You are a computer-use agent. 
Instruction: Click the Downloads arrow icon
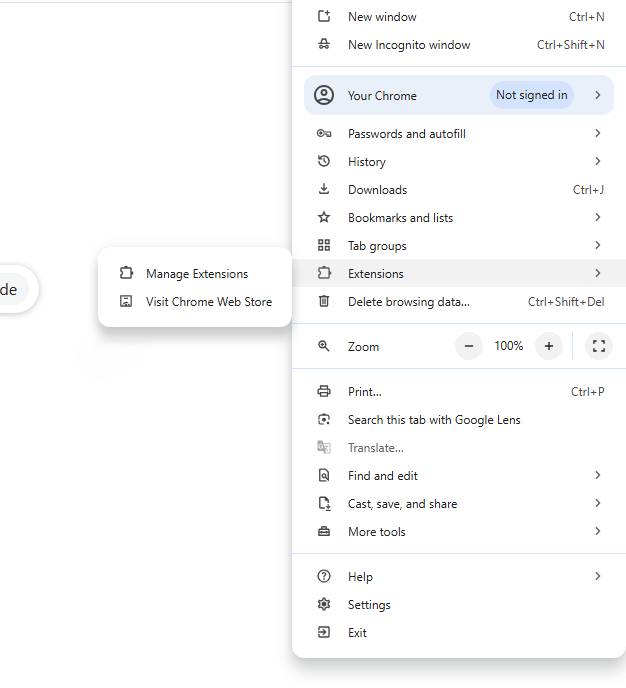pyautogui.click(x=324, y=189)
